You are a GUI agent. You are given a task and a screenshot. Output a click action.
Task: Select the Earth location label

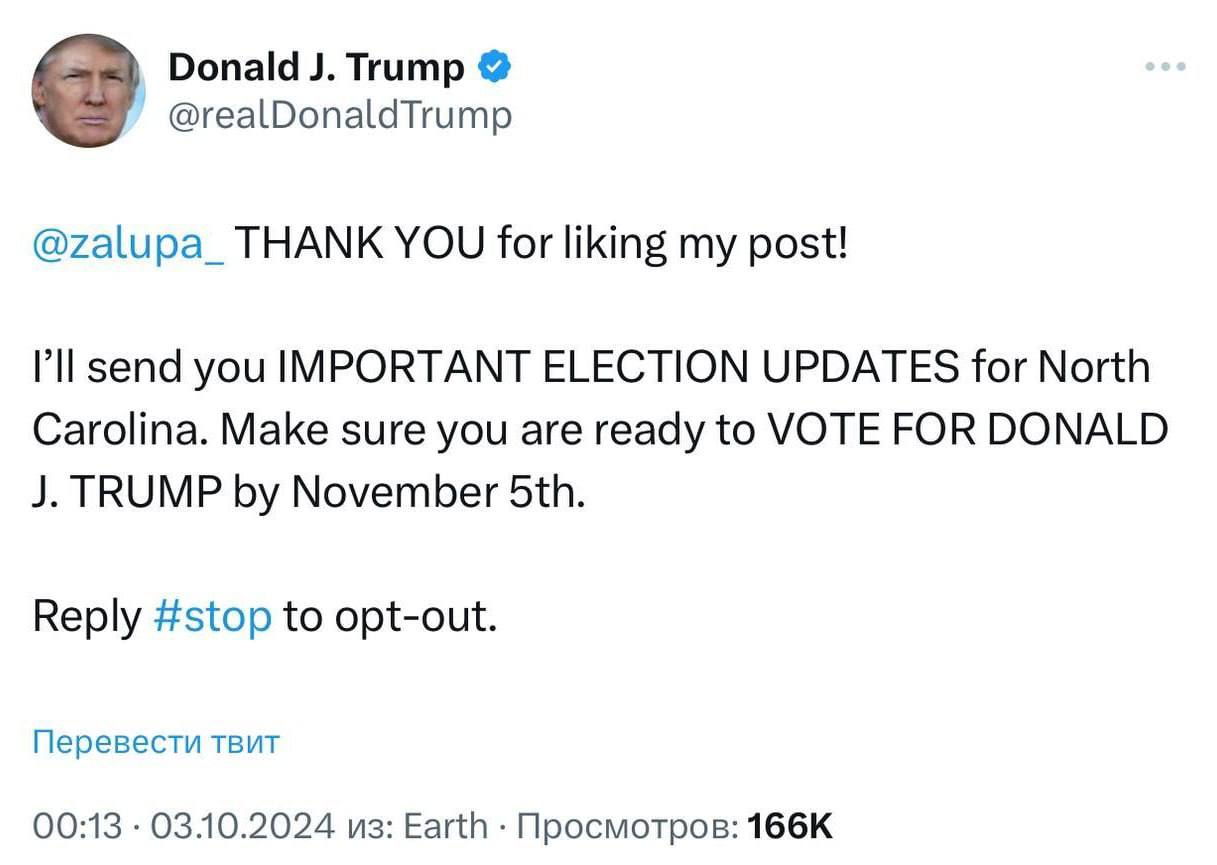pos(445,827)
